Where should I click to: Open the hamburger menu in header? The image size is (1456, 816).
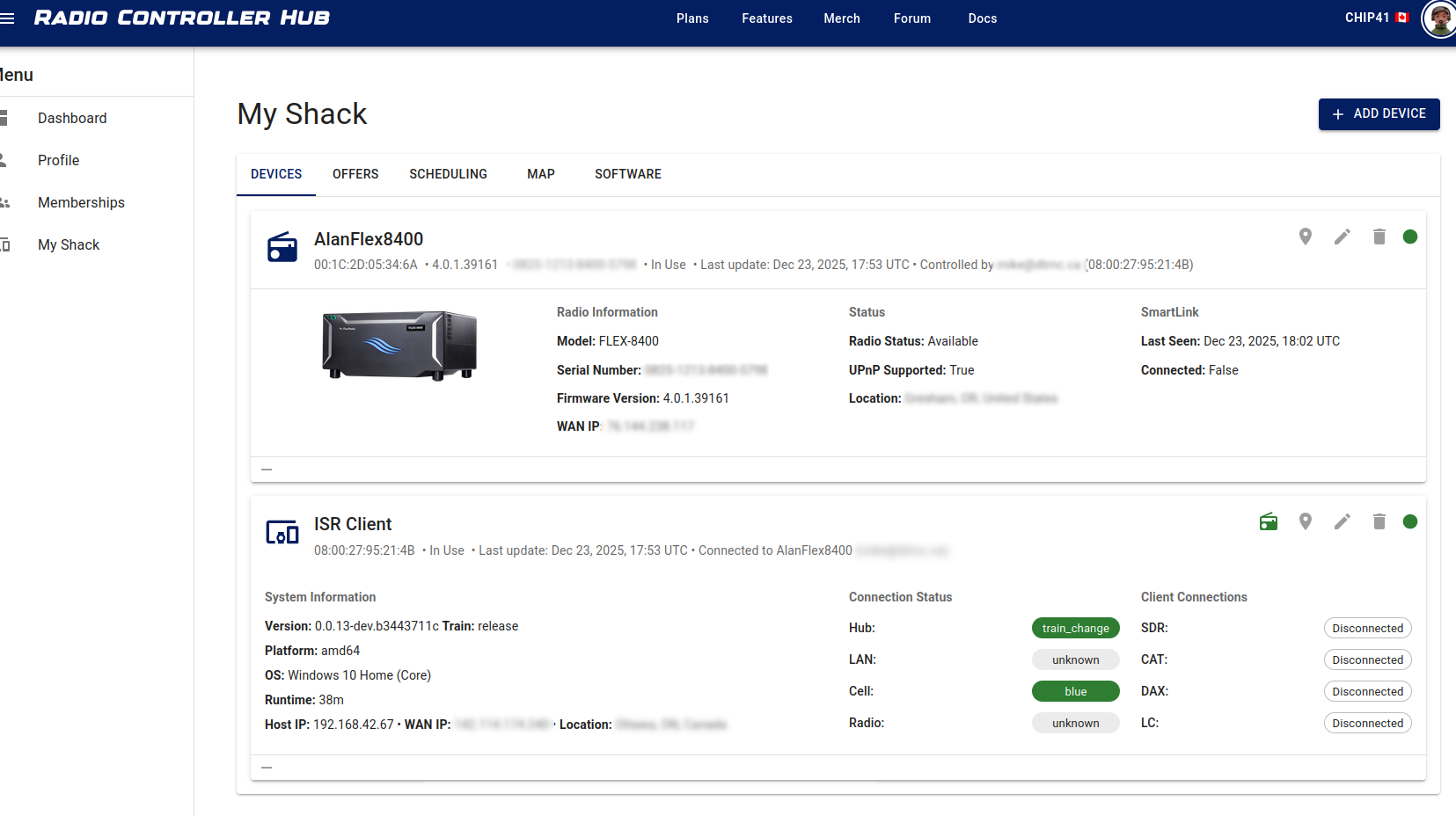pos(8,18)
